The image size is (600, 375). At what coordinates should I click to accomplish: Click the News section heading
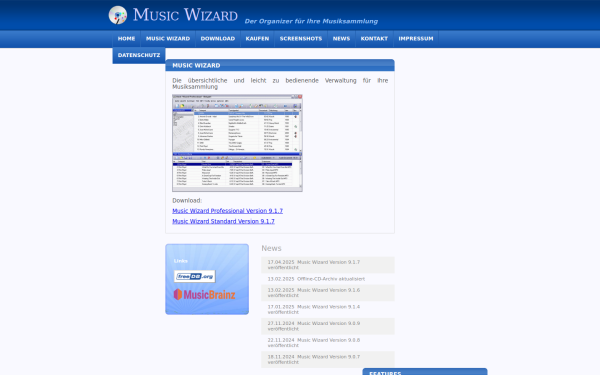pyautogui.click(x=271, y=248)
